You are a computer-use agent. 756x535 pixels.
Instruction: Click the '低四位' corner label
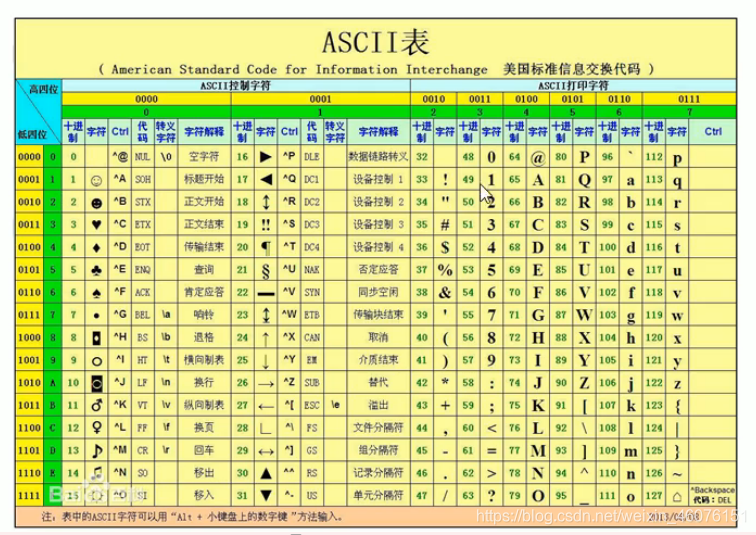tap(32, 134)
